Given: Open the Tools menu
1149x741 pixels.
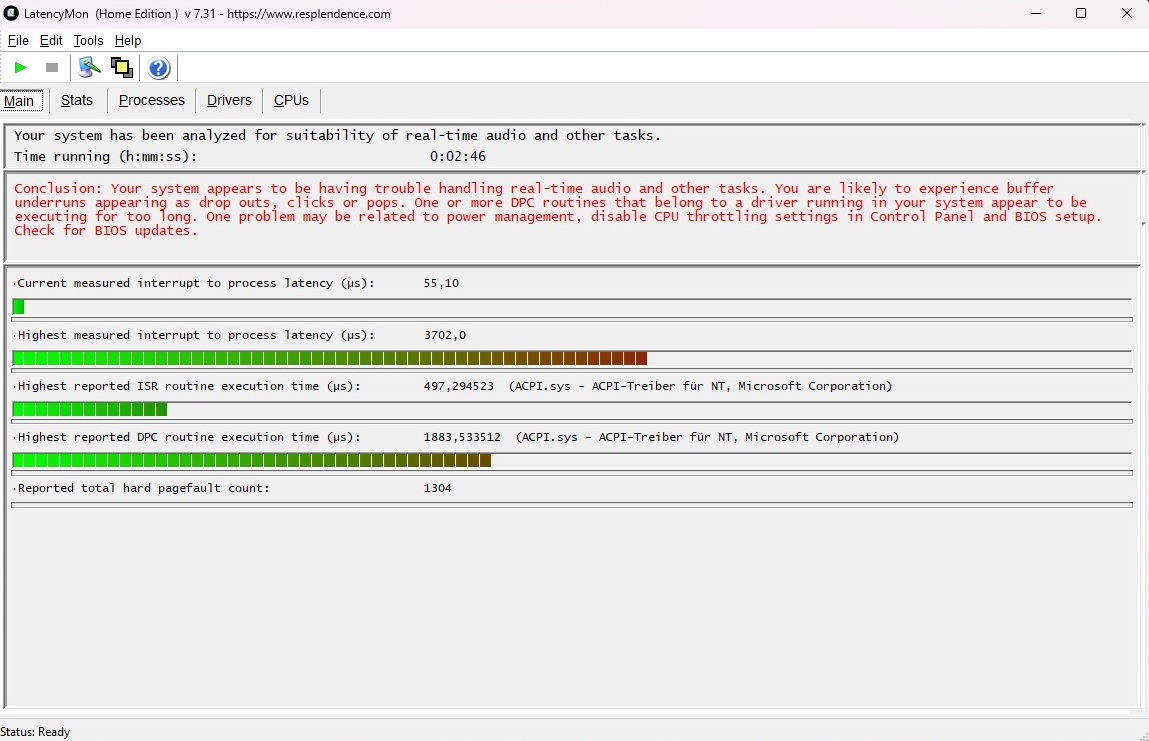Looking at the screenshot, I should pos(88,41).
